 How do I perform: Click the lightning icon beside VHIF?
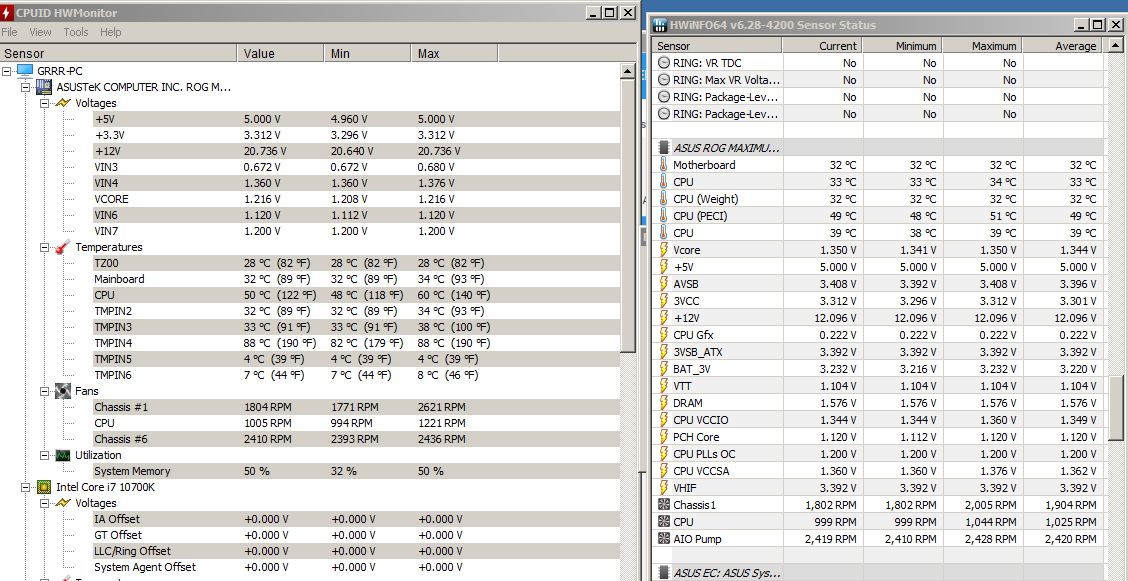coord(664,488)
